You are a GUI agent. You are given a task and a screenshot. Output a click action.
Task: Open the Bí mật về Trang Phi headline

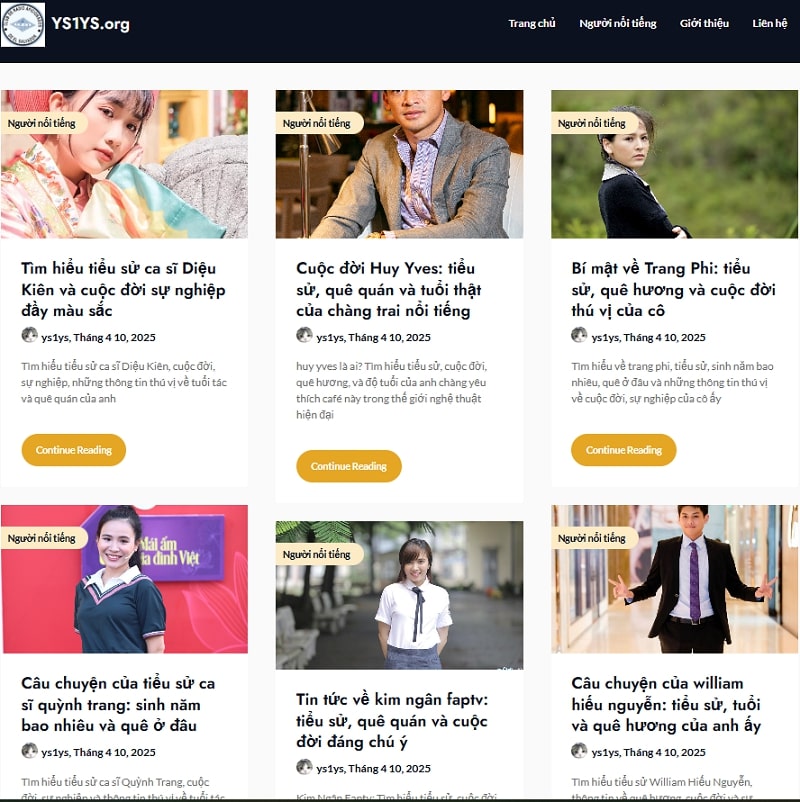pyautogui.click(x=673, y=289)
